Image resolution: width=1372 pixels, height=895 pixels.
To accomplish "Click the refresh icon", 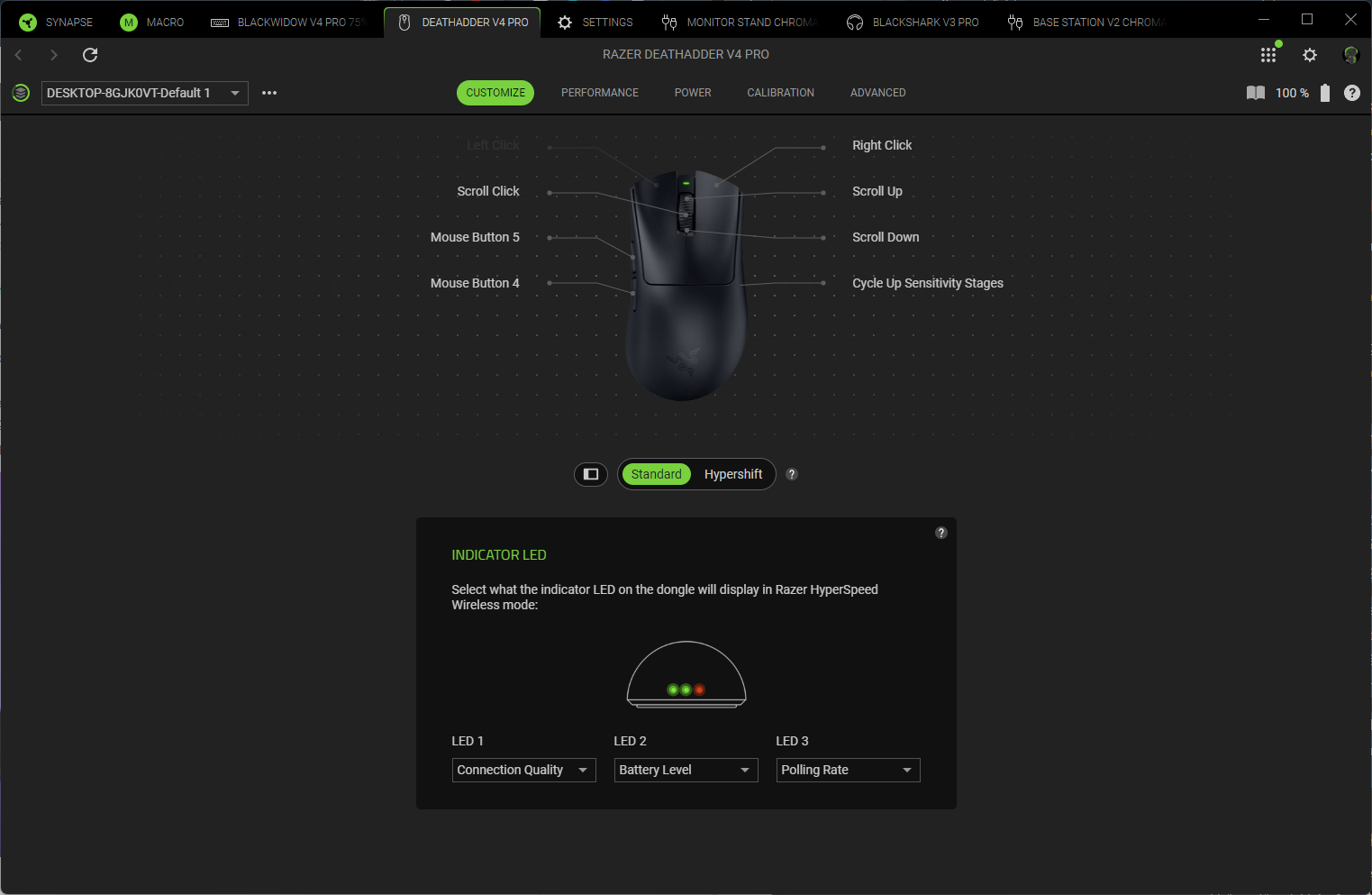I will [x=90, y=55].
